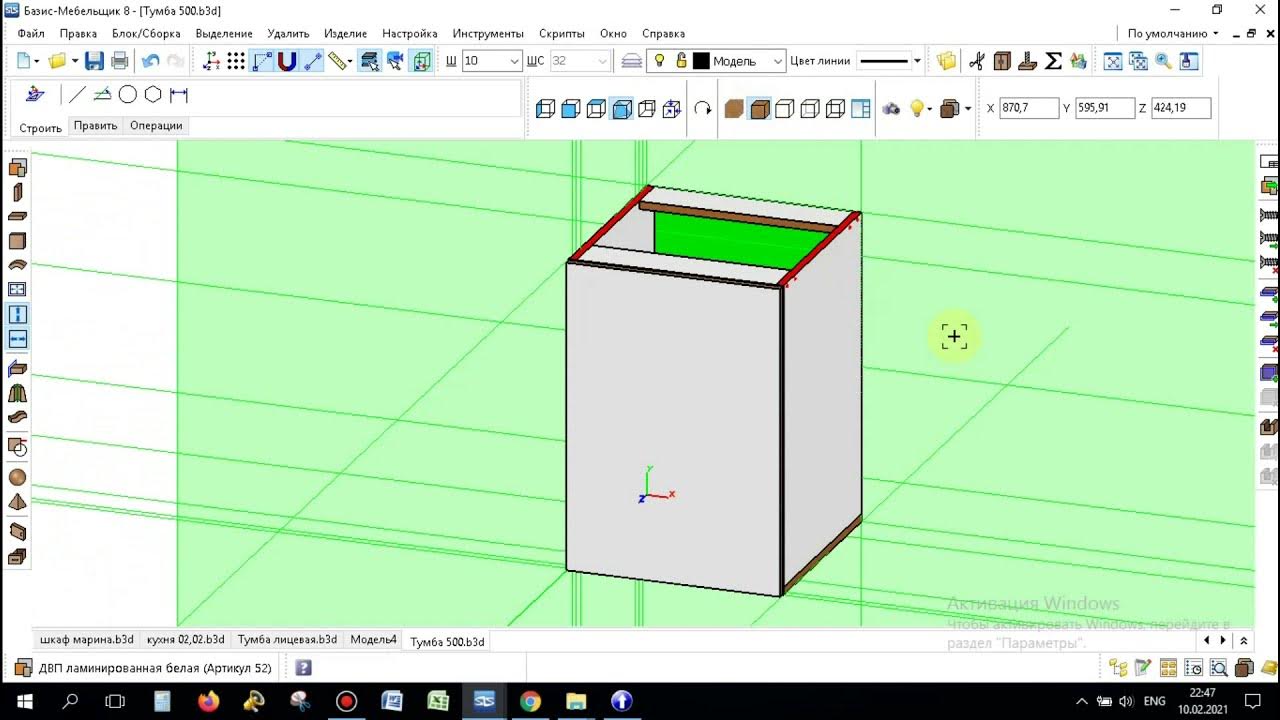Switch to Тумба лицевая.b3d document tab
The width and height of the screenshot is (1280, 720).
click(287, 639)
